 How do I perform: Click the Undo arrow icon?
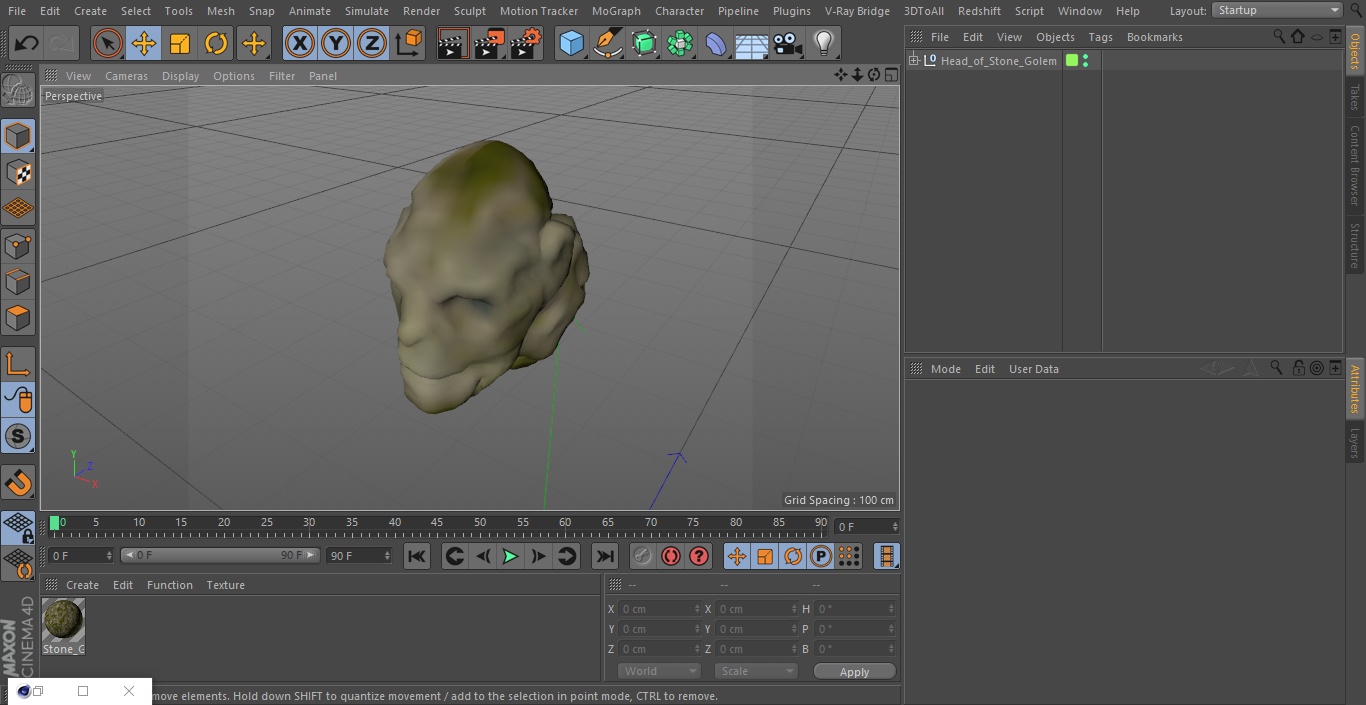point(27,43)
